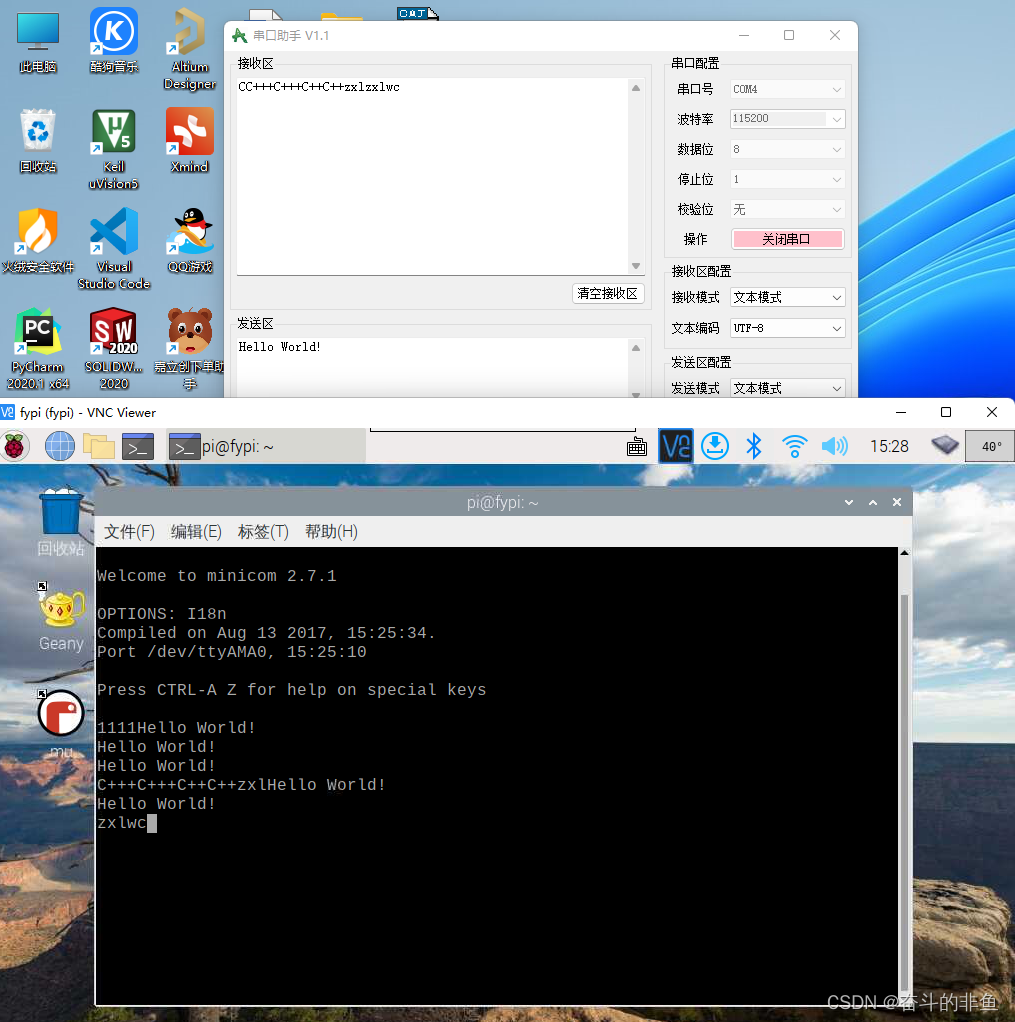The height and width of the screenshot is (1022, 1015).
Task: Click inside the 接收区 received text area
Action: [x=432, y=176]
